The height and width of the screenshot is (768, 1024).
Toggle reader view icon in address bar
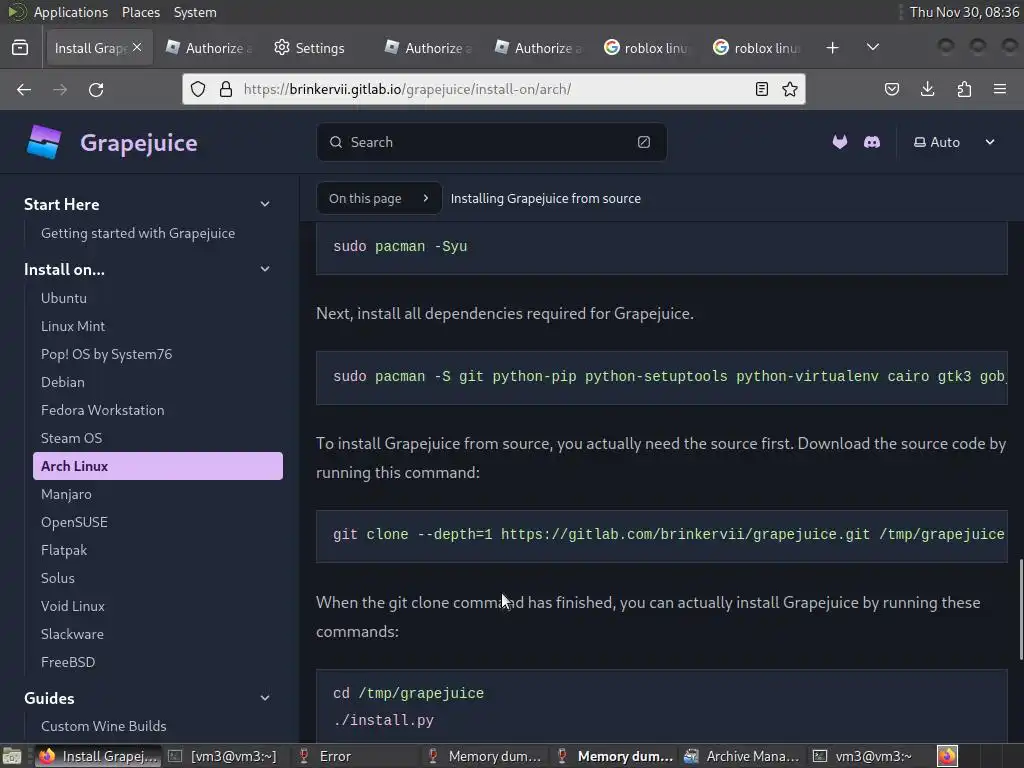coord(761,89)
